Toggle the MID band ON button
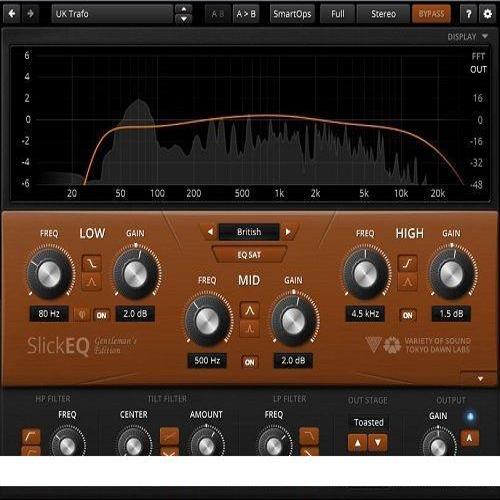The height and width of the screenshot is (500, 500). coord(249,362)
